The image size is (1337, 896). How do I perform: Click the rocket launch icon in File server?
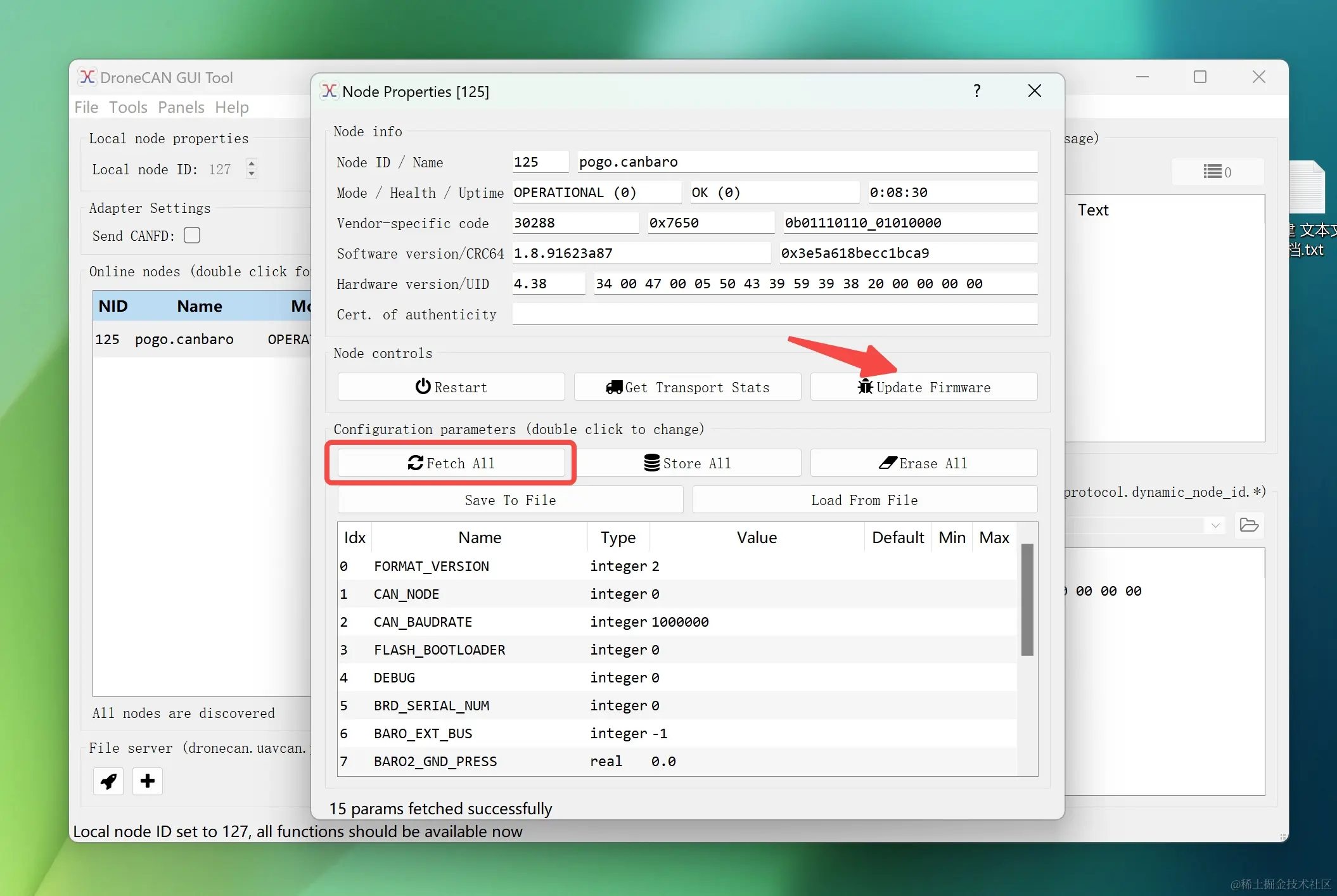tap(108, 781)
